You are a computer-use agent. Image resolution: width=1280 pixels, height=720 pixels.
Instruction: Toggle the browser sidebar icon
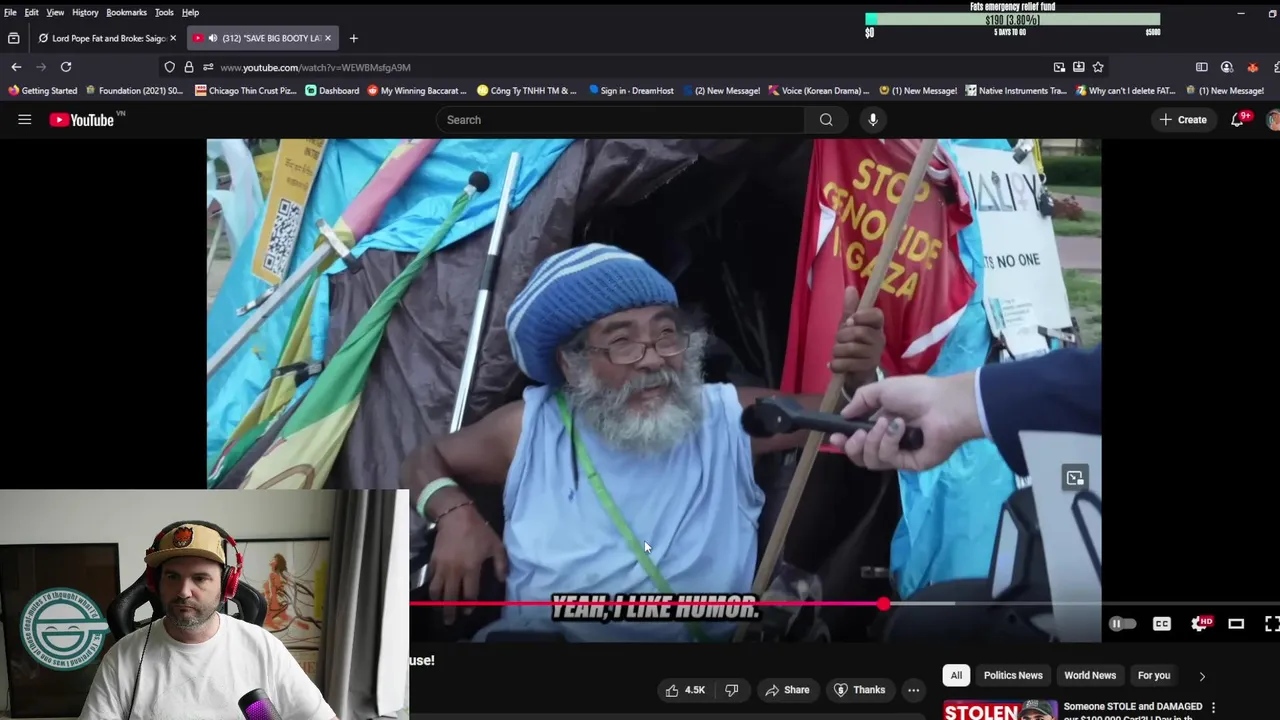point(1202,67)
